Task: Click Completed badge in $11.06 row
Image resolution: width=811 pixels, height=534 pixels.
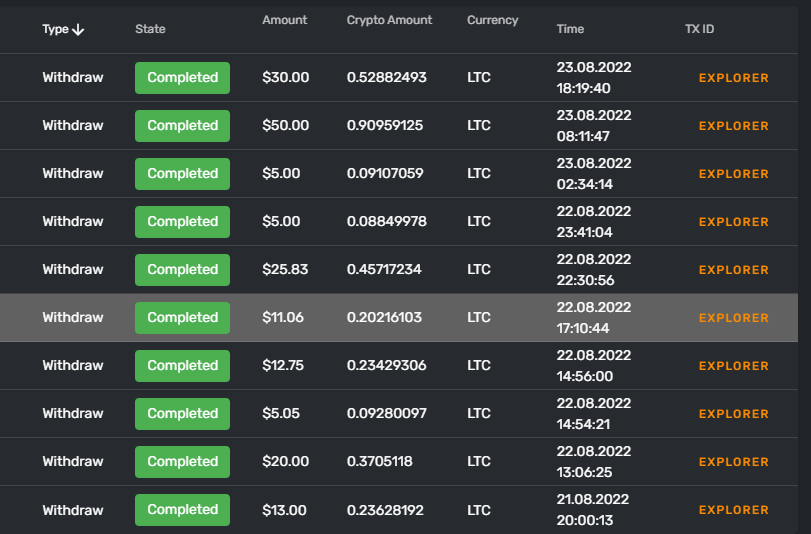Action: pos(183,318)
